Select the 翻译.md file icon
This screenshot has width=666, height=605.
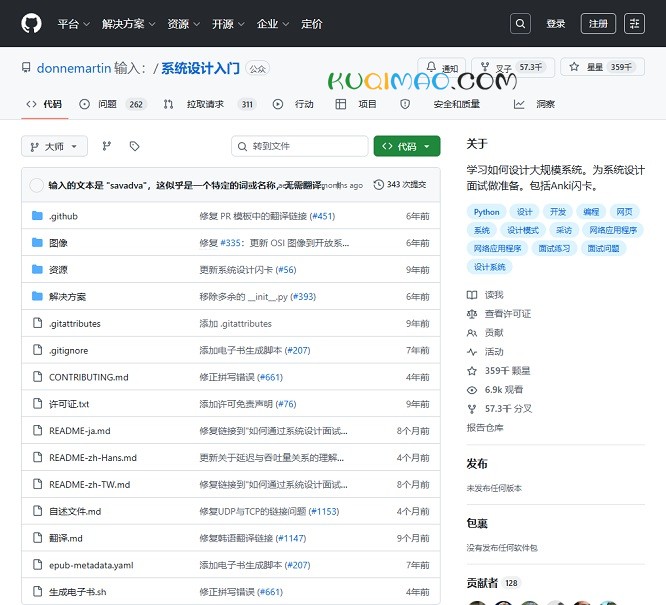(x=37, y=538)
